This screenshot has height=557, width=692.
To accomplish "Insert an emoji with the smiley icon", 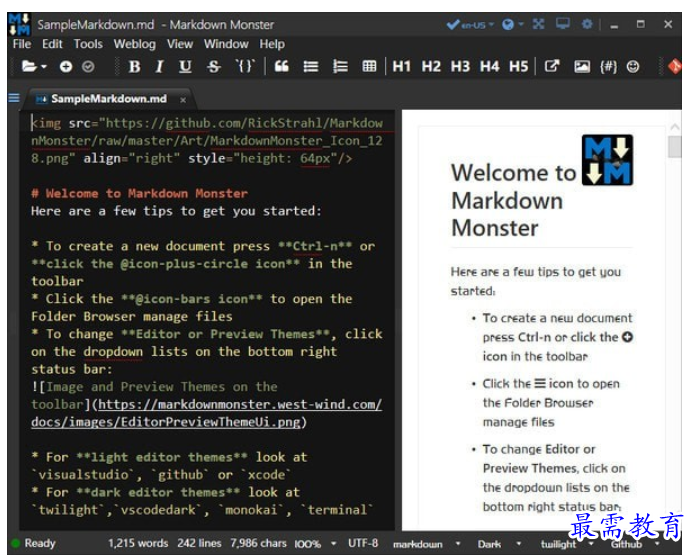I will [x=633, y=67].
